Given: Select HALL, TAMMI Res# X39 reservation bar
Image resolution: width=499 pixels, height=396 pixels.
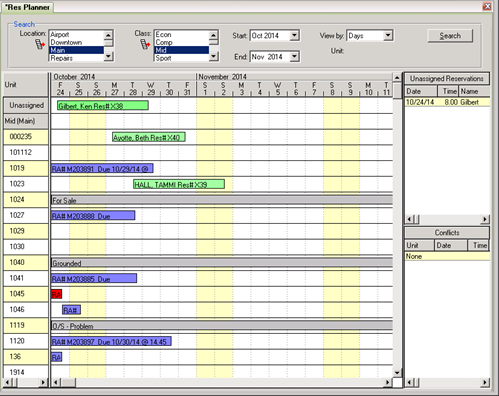Looking at the screenshot, I should (179, 184).
